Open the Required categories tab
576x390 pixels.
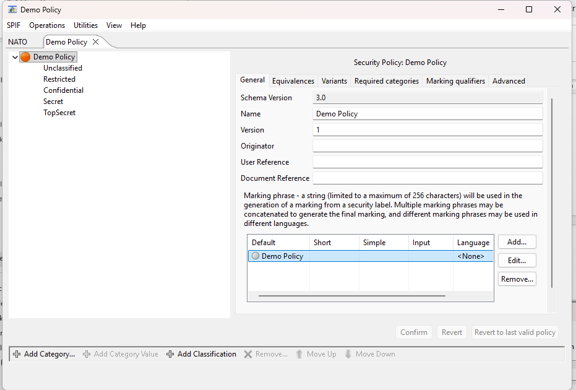coord(386,81)
